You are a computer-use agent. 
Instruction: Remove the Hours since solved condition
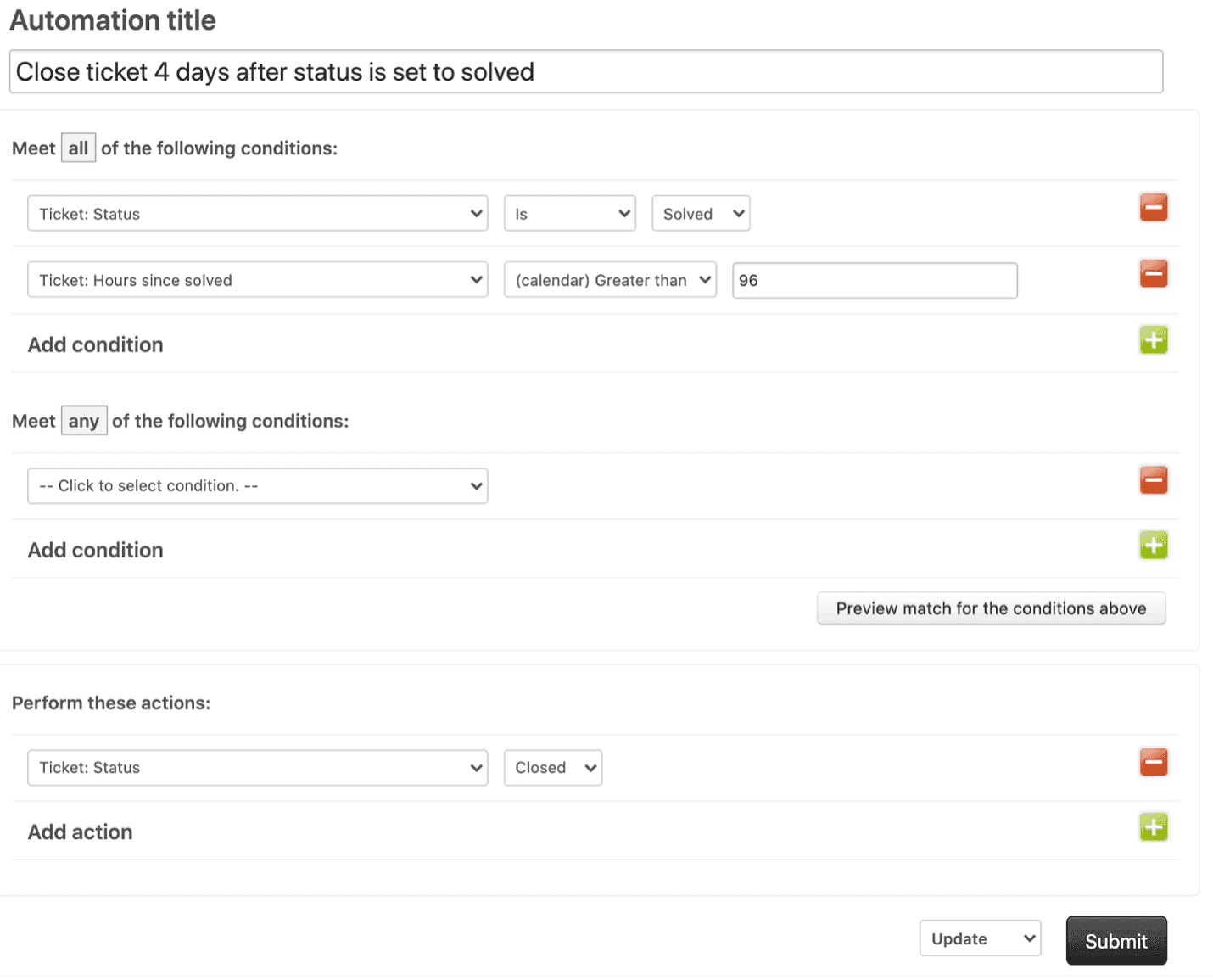click(x=1153, y=274)
